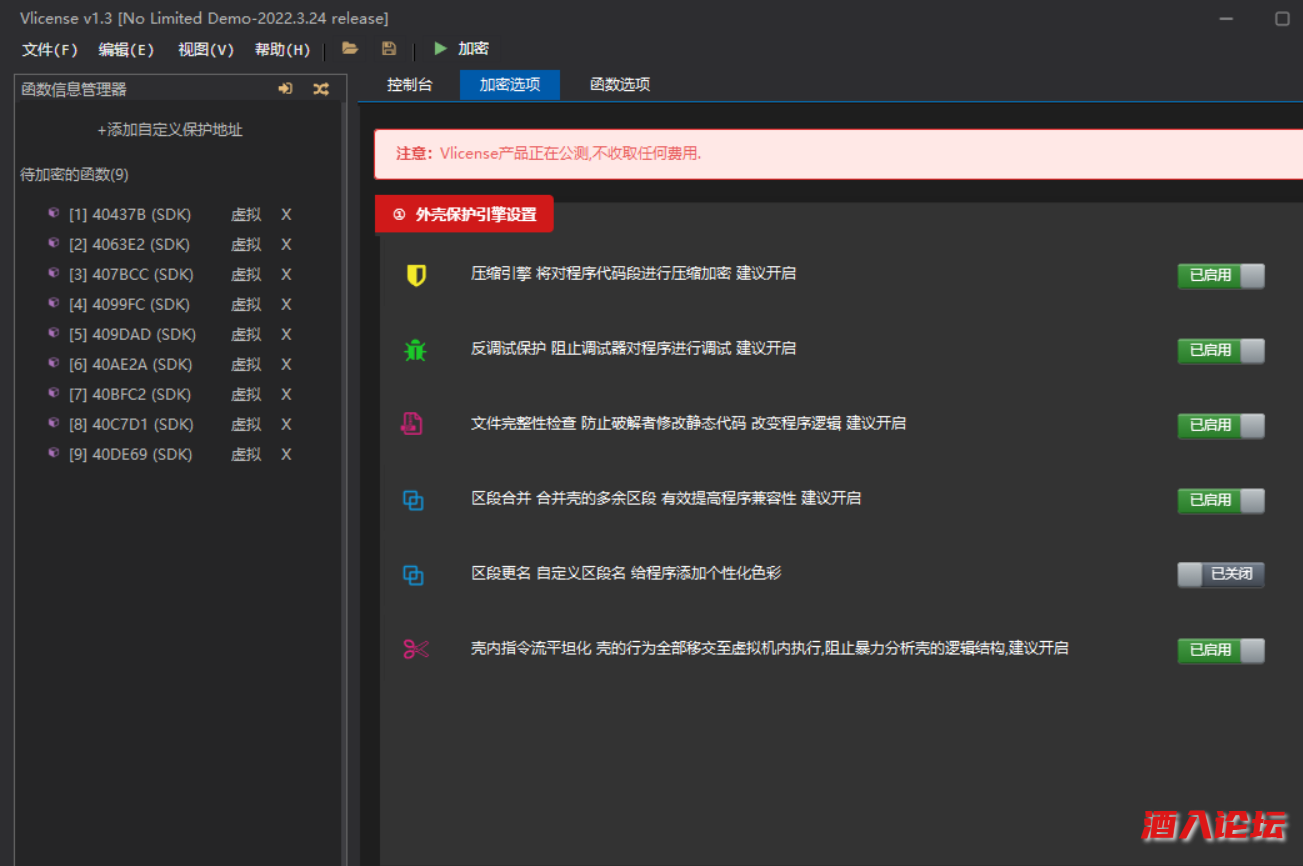Click +添加自定义保护地址
1303x866 pixels.
coord(170,130)
